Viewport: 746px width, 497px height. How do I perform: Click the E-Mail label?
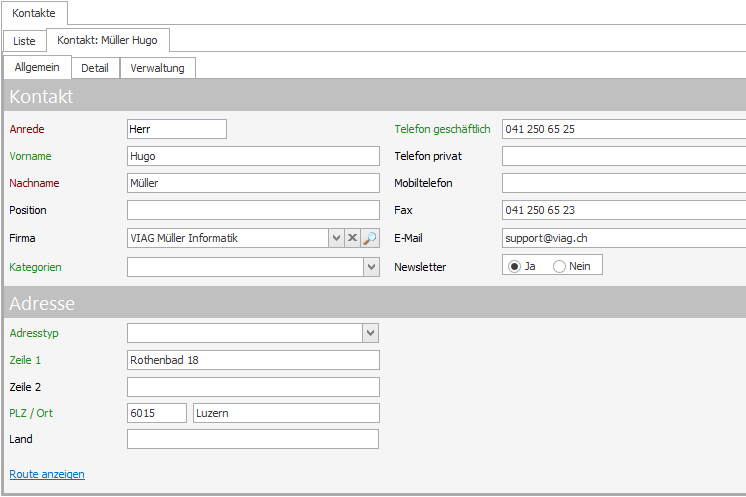pyautogui.click(x=408, y=238)
